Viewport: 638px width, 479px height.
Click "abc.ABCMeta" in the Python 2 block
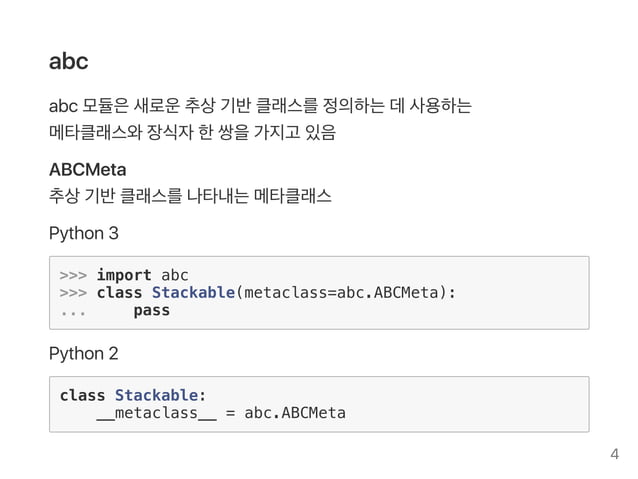pos(295,413)
